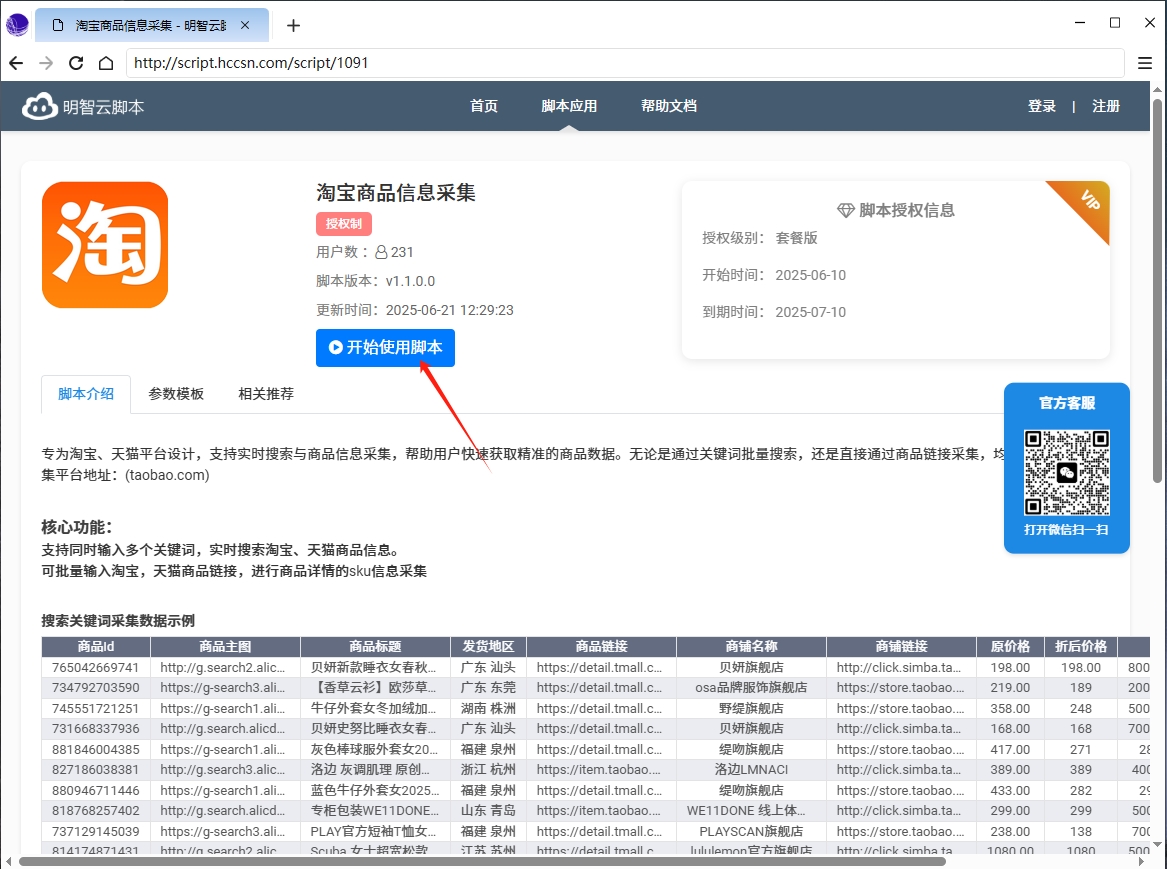Click product id 745551721251
This screenshot has height=869, width=1167.
pyautogui.click(x=96, y=708)
